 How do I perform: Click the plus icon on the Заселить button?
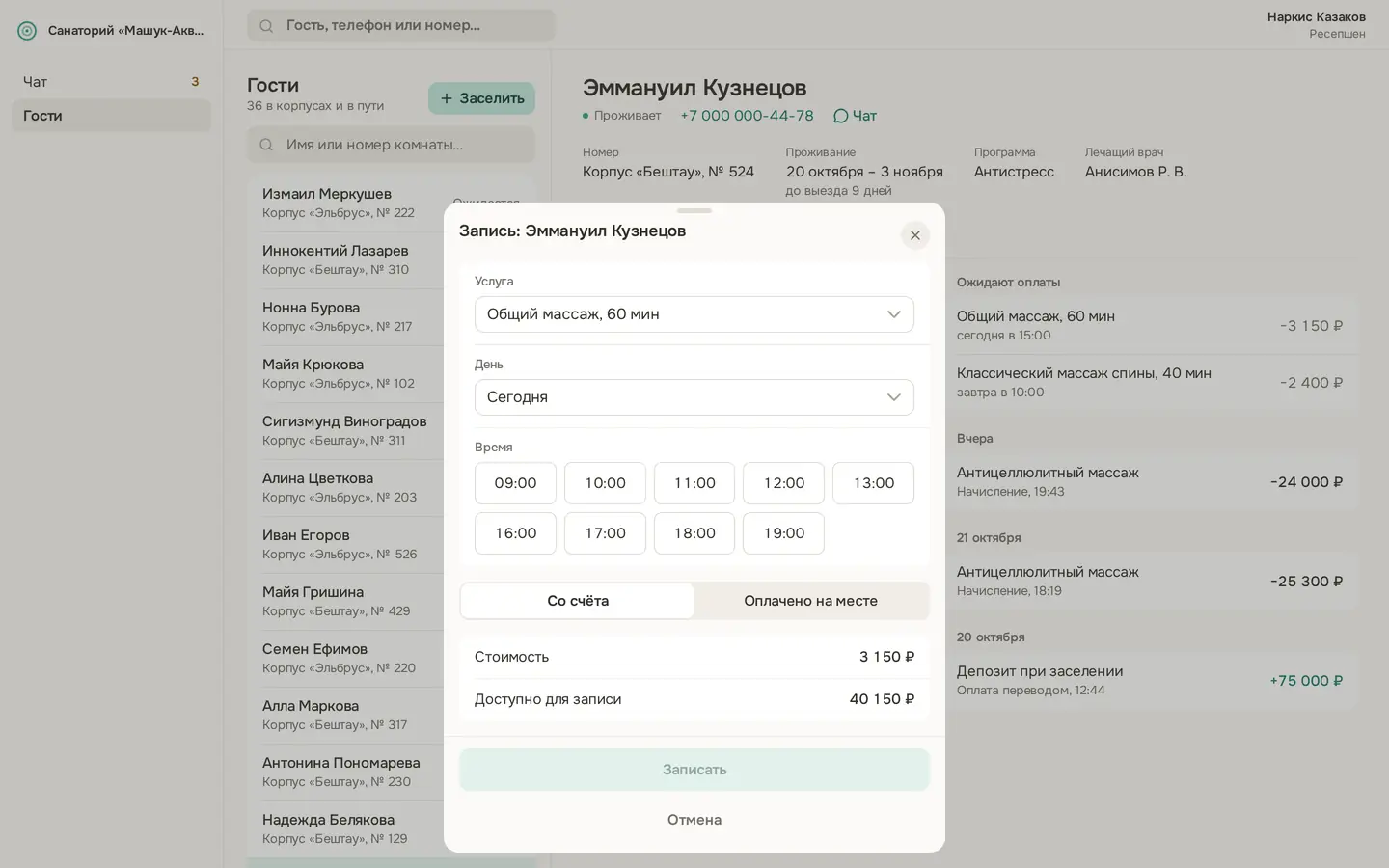click(447, 98)
